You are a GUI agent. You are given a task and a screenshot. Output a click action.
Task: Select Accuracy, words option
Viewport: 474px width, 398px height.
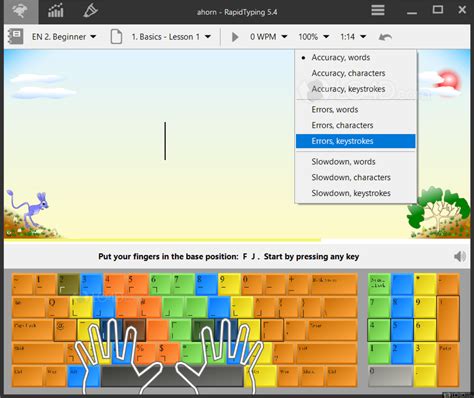coord(356,57)
